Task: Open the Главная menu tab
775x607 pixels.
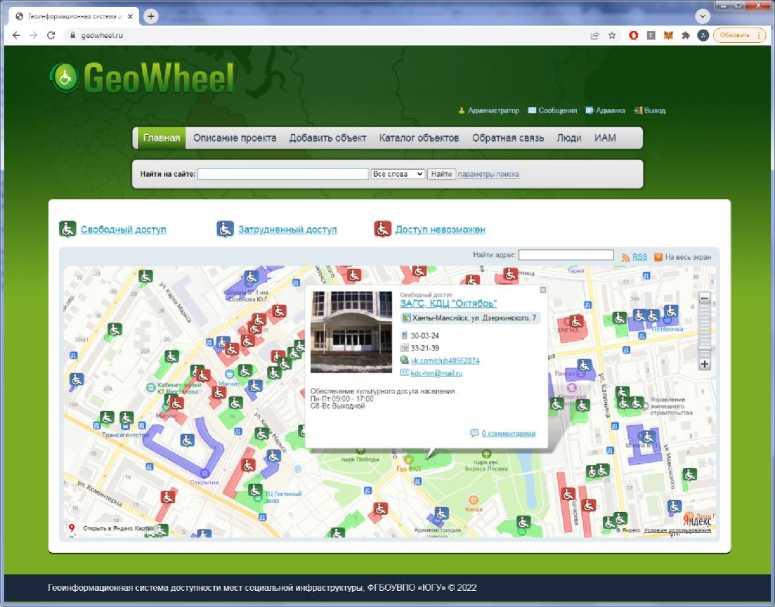Action: [161, 138]
